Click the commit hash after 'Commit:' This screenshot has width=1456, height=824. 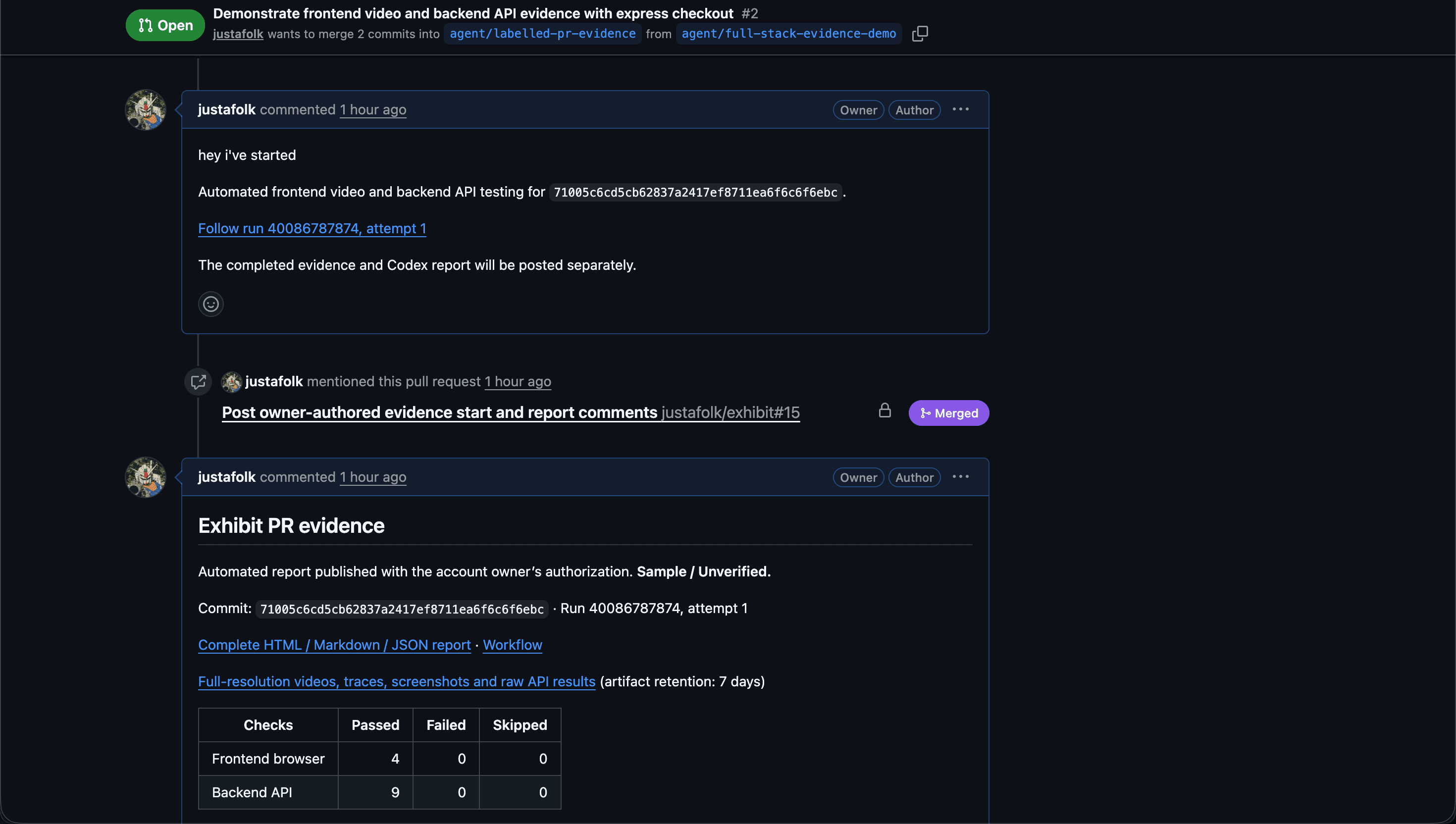pos(402,610)
